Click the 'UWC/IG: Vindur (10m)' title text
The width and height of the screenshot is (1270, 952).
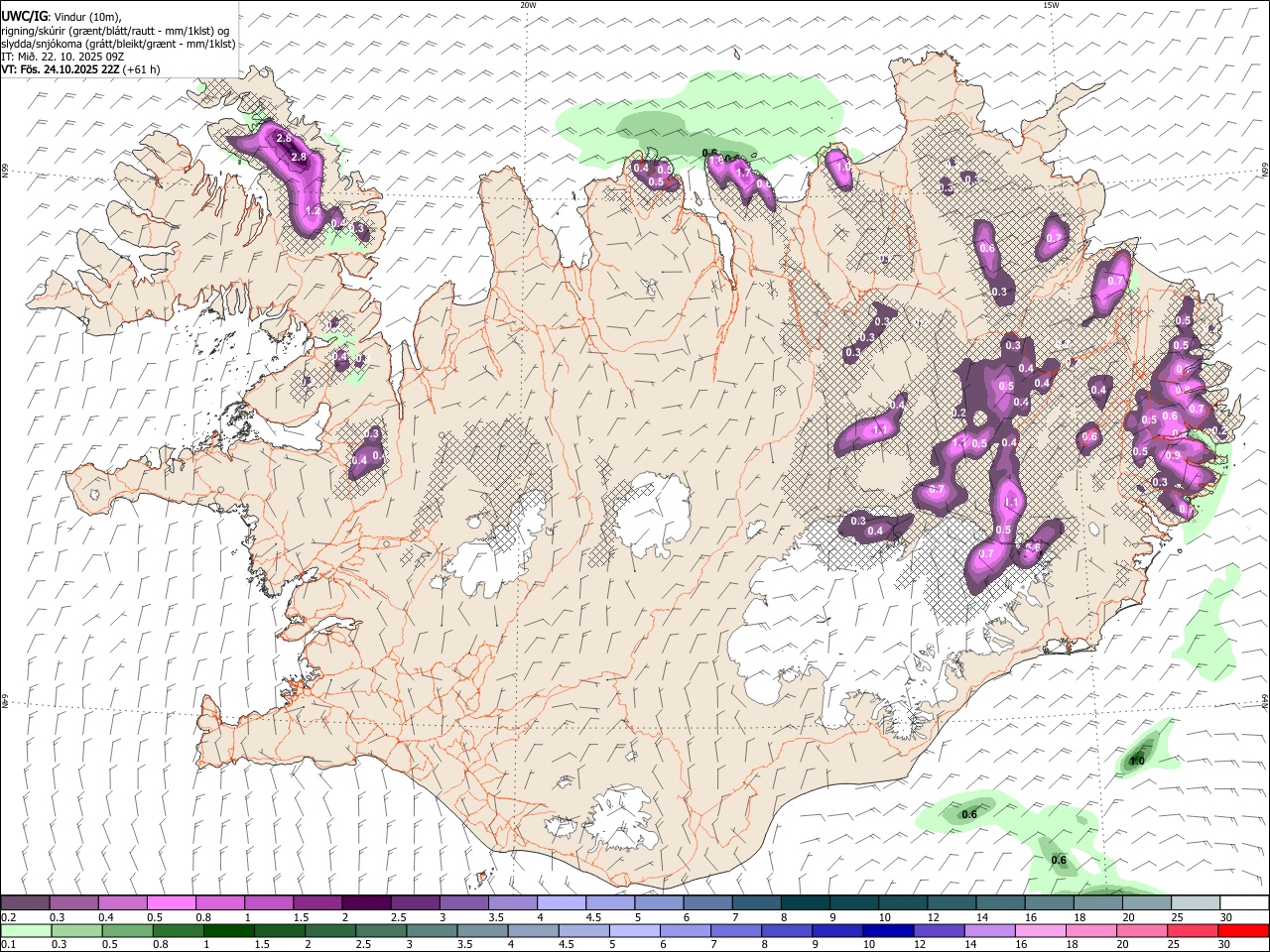pos(60,16)
